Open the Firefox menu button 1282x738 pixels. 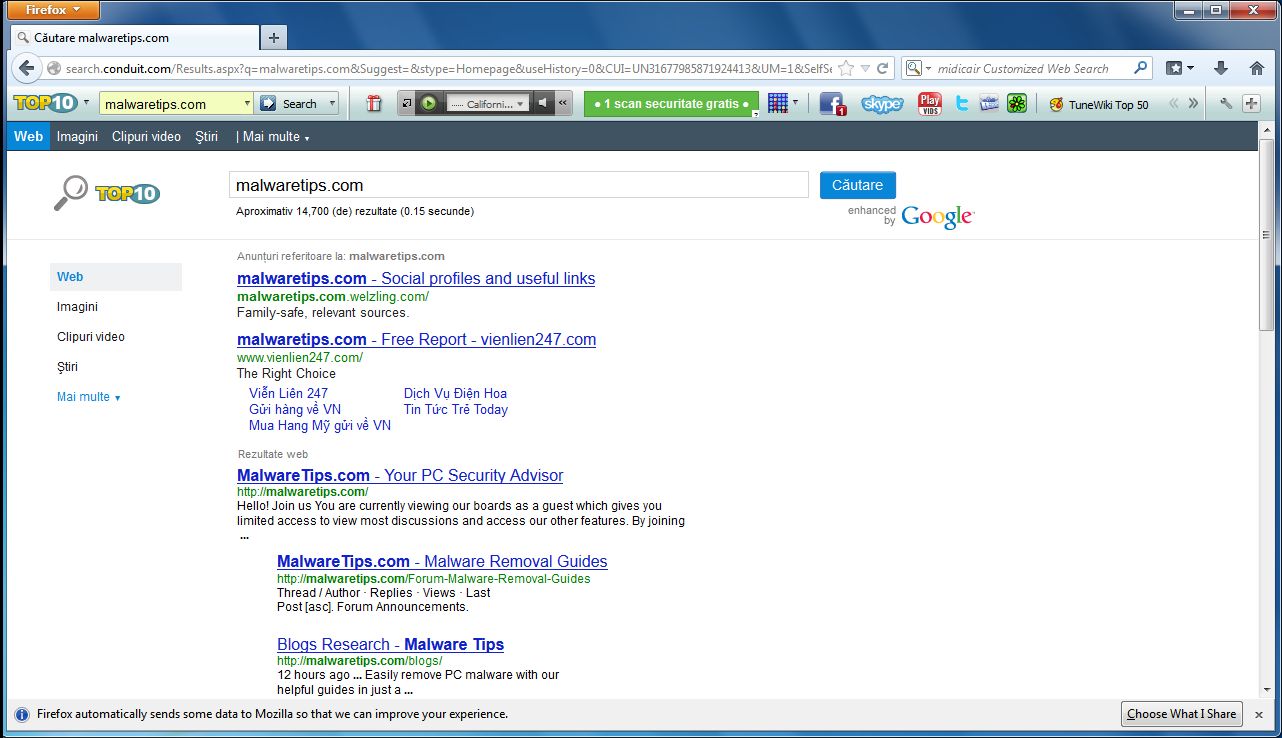pyautogui.click(x=53, y=10)
